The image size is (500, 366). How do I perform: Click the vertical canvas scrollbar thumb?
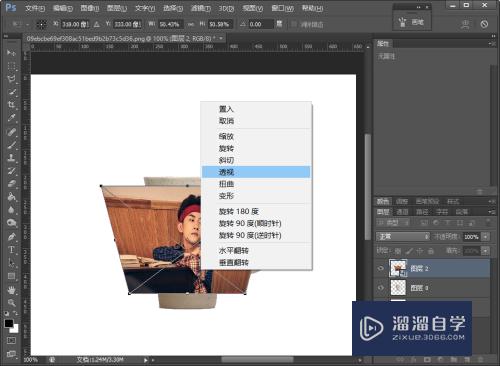coord(367,187)
